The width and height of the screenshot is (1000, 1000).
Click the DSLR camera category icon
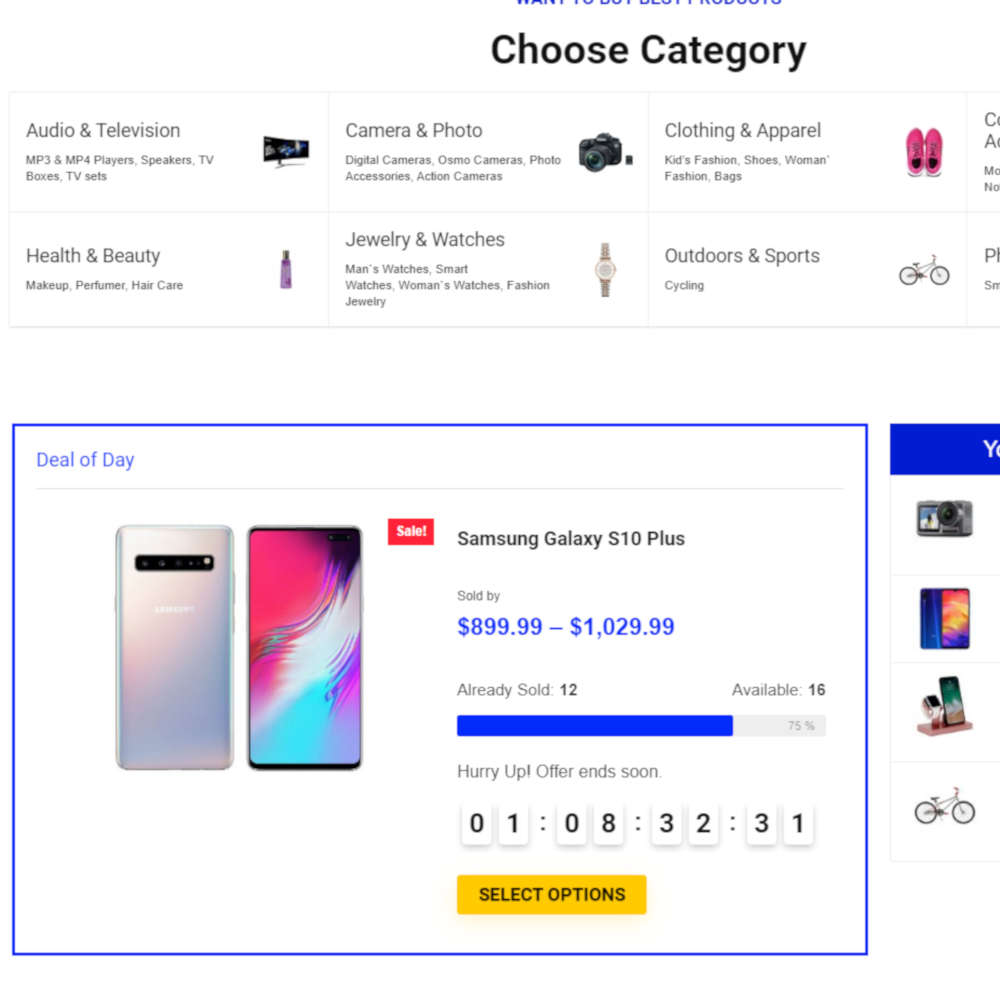[x=605, y=152]
